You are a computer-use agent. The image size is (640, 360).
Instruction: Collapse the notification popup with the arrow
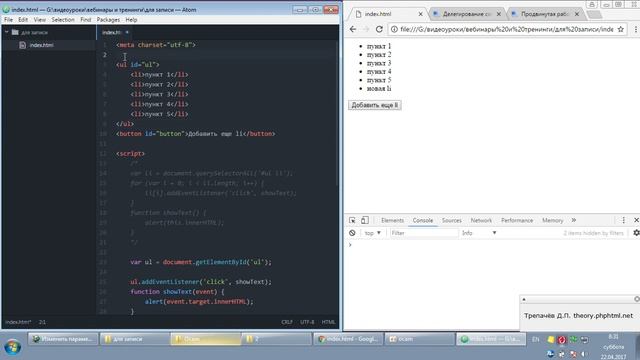(x=524, y=300)
